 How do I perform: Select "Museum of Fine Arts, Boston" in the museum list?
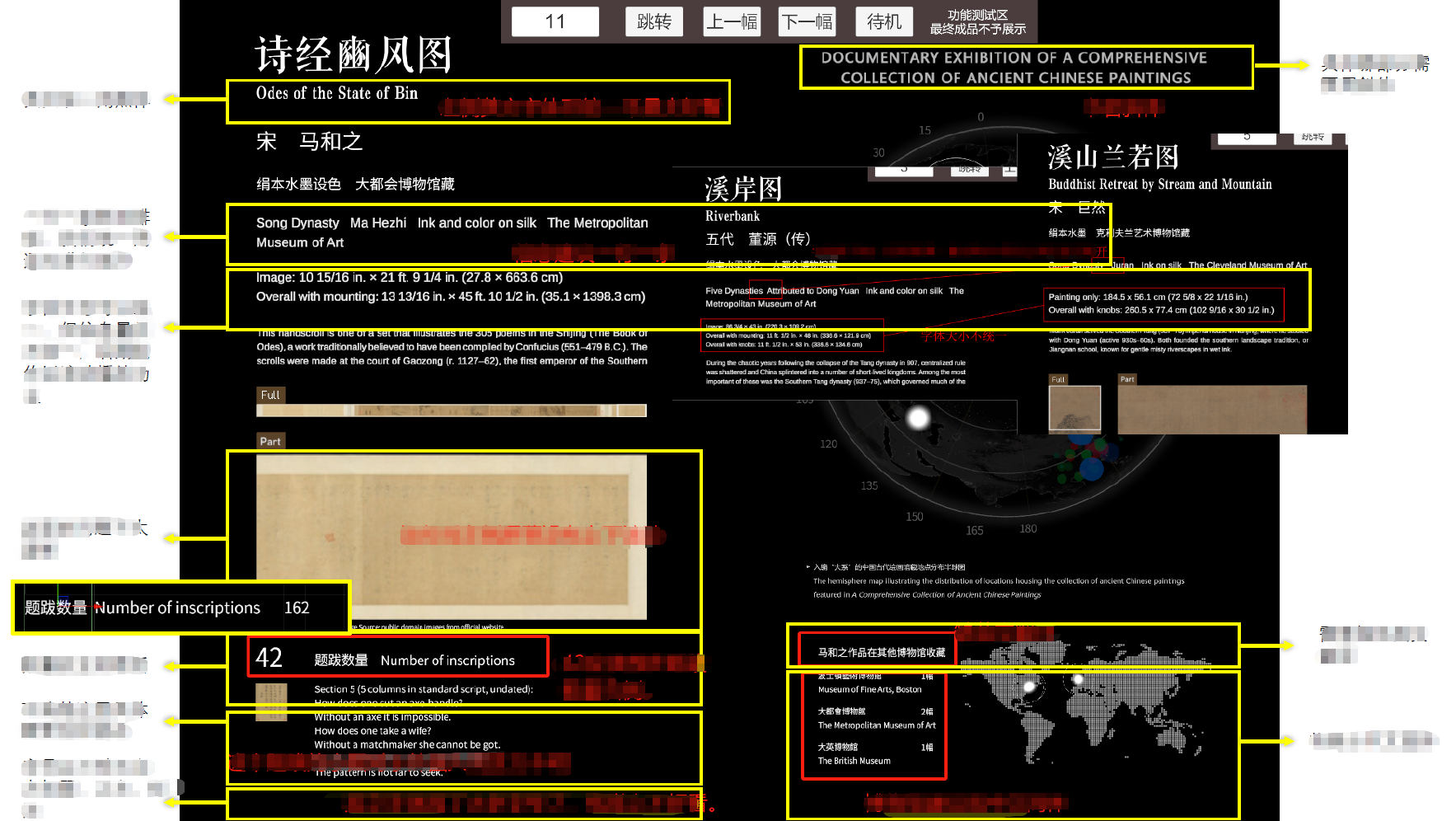(x=869, y=689)
